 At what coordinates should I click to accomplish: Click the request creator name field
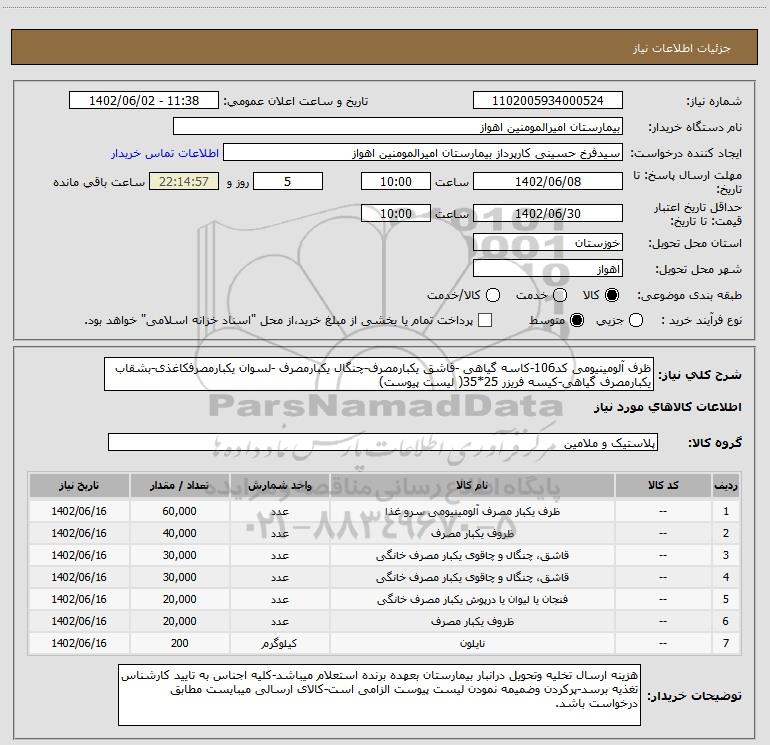[x=423, y=153]
